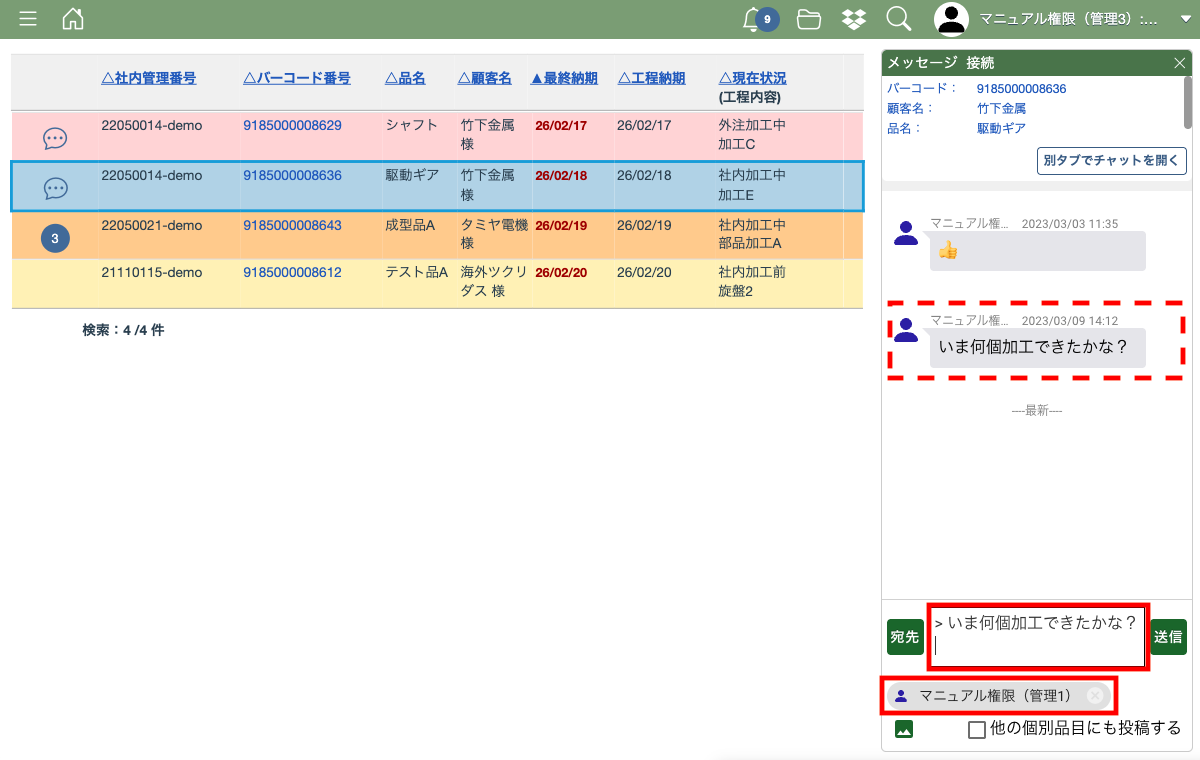Open the 3 unread messages badge
Screen dimensions: 1200x760
(x=55, y=238)
